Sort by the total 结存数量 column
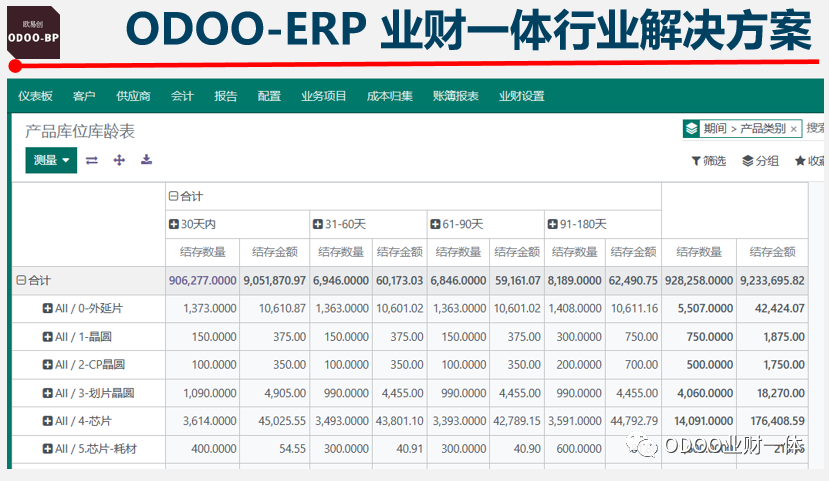Image resolution: width=829 pixels, height=481 pixels. click(x=699, y=252)
